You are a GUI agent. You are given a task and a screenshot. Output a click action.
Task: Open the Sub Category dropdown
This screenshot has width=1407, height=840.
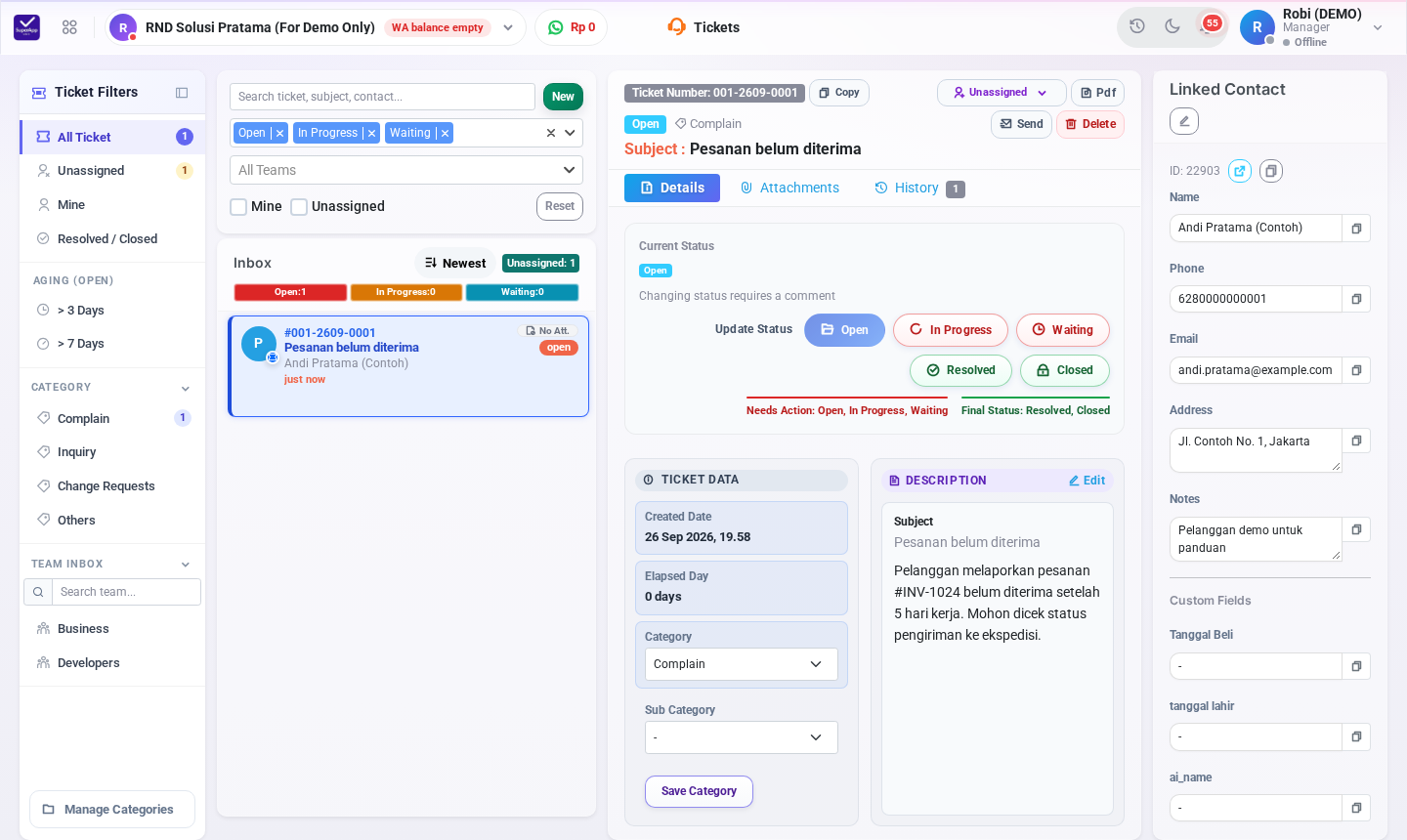coord(741,737)
